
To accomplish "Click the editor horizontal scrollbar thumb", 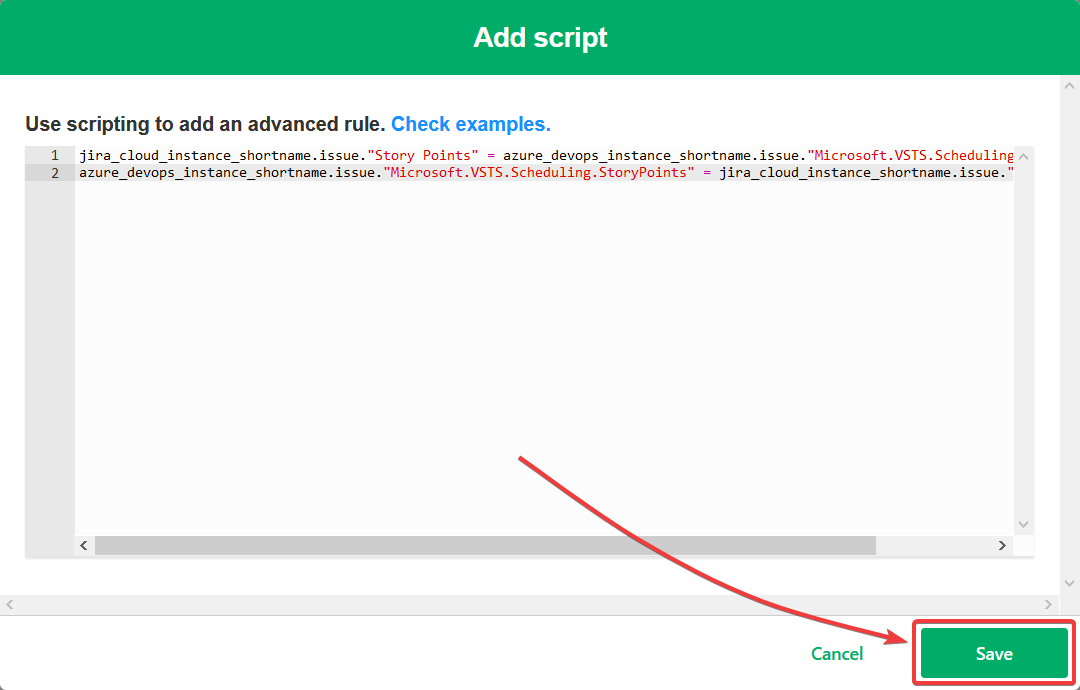I will [x=486, y=545].
